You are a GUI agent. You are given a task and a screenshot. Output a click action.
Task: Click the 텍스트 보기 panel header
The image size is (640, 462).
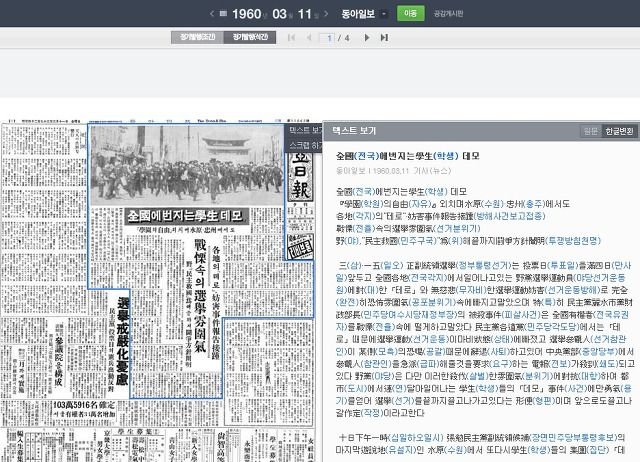481,131
